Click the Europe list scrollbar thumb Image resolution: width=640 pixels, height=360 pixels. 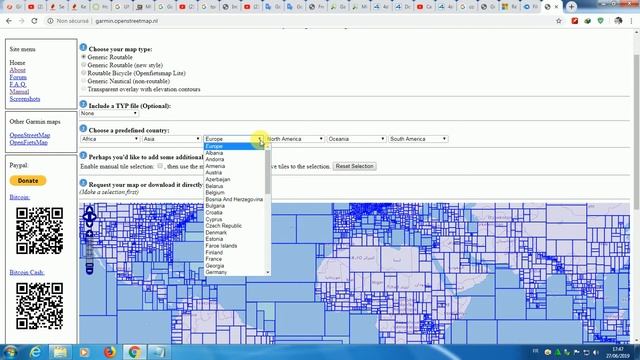(268, 171)
